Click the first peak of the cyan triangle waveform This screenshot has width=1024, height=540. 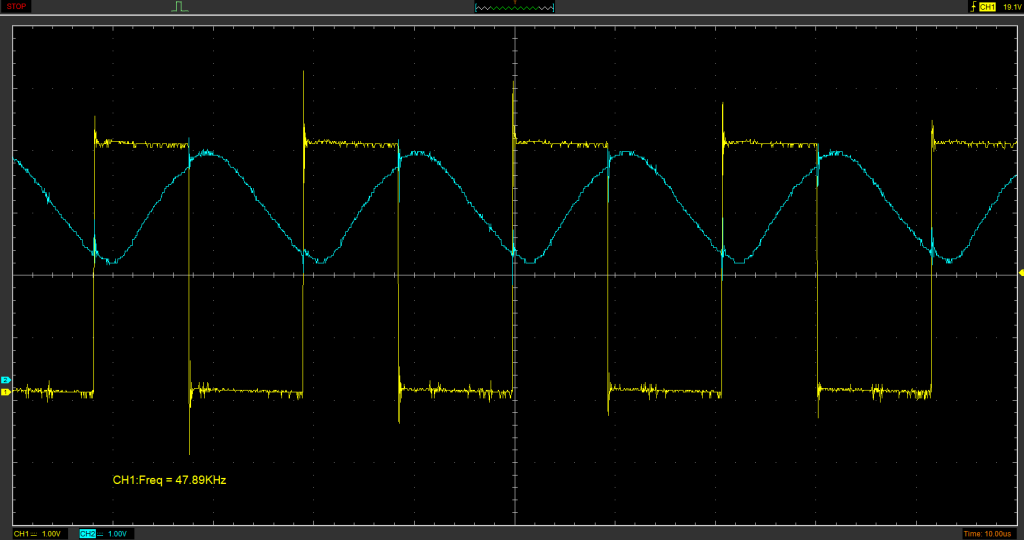pyautogui.click(x=207, y=152)
